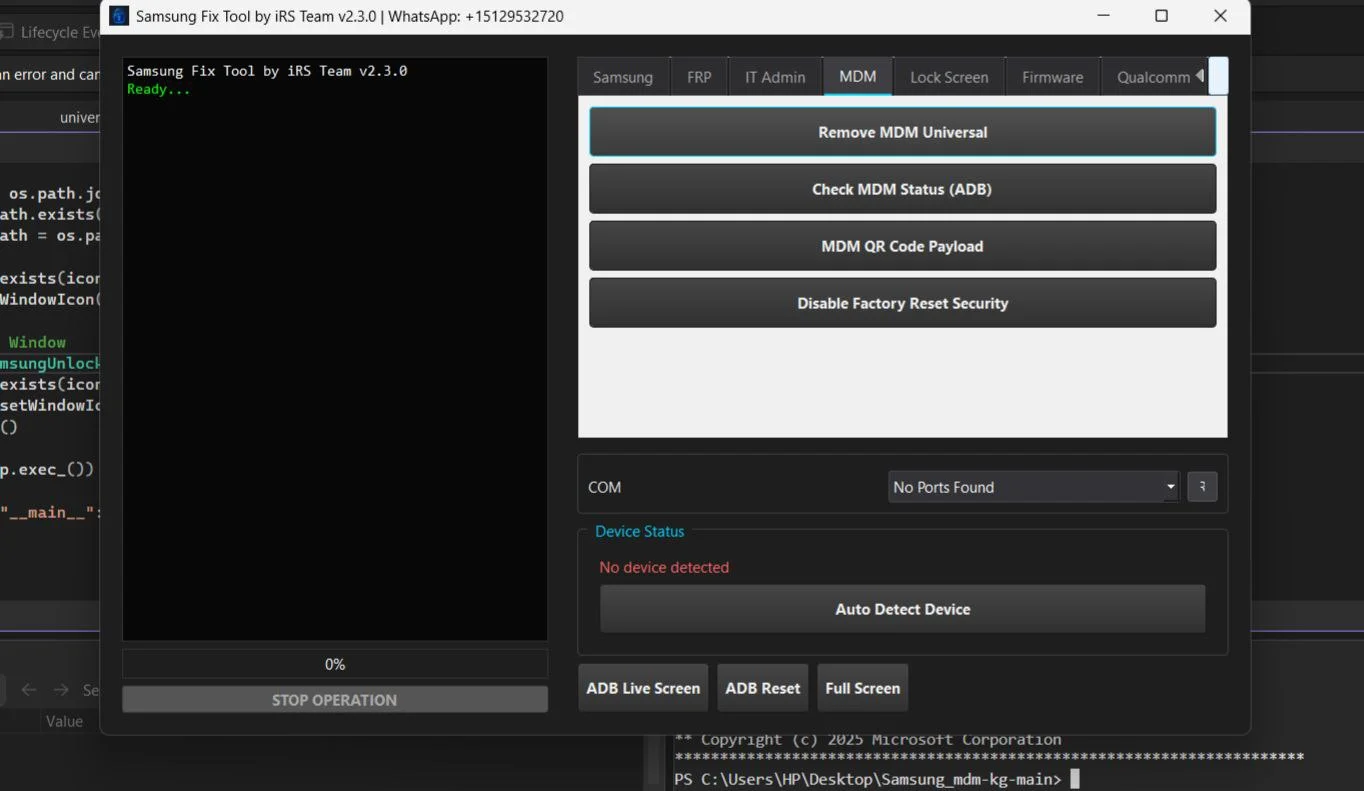Go to the IT Admin tab
The width and height of the screenshot is (1364, 791).
point(774,77)
